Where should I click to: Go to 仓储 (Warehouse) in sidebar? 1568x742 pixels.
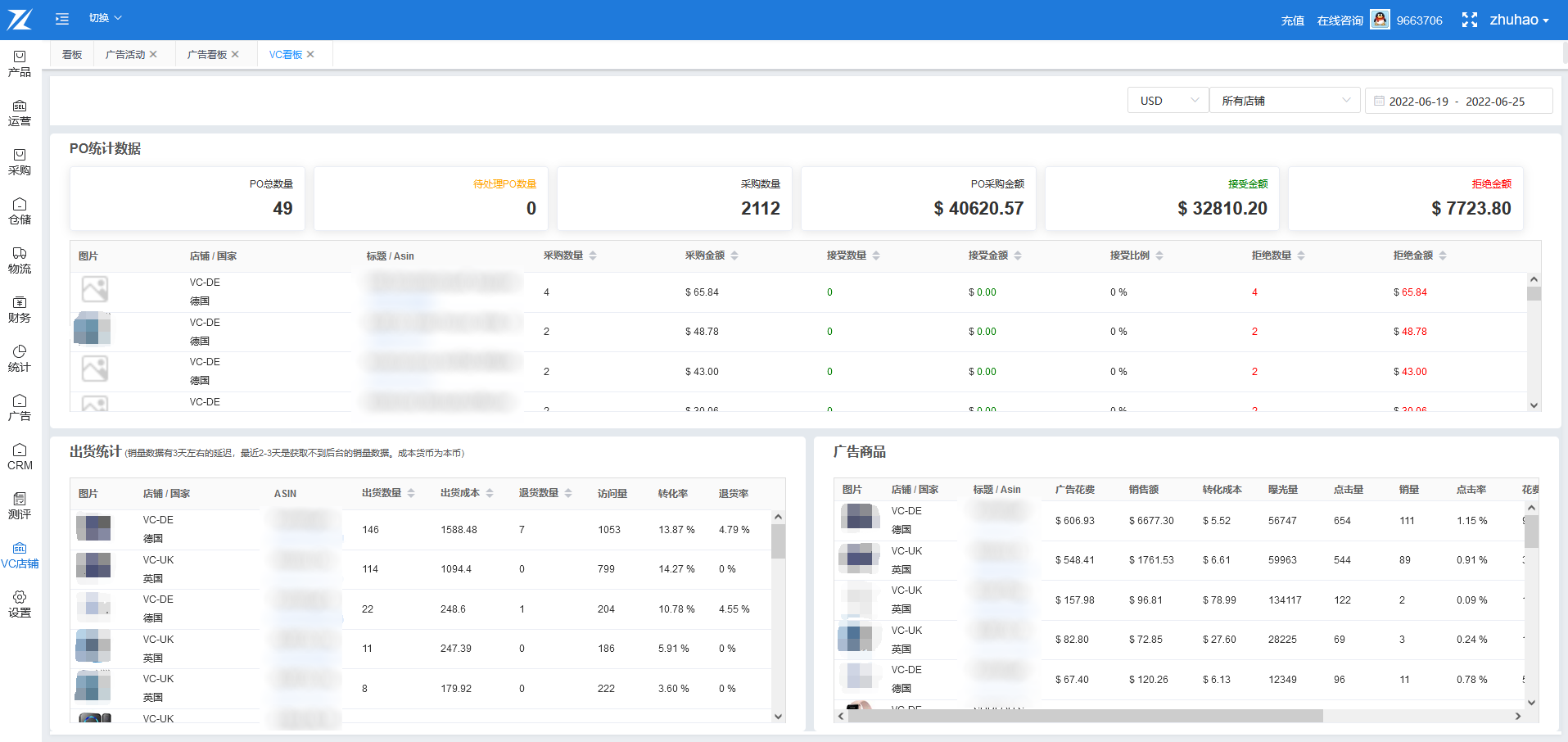pos(20,211)
